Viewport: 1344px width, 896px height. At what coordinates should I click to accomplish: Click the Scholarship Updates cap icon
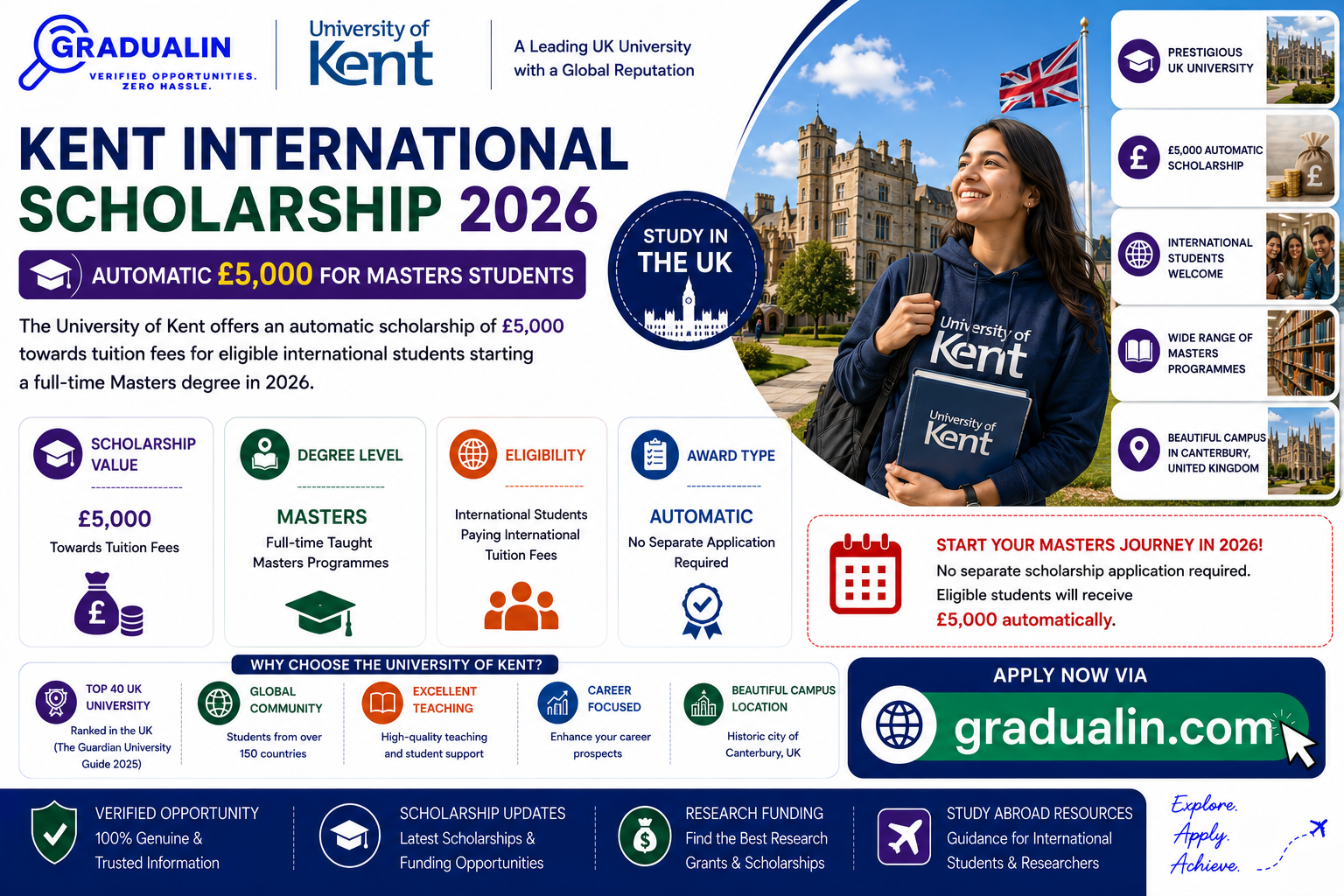click(350, 836)
